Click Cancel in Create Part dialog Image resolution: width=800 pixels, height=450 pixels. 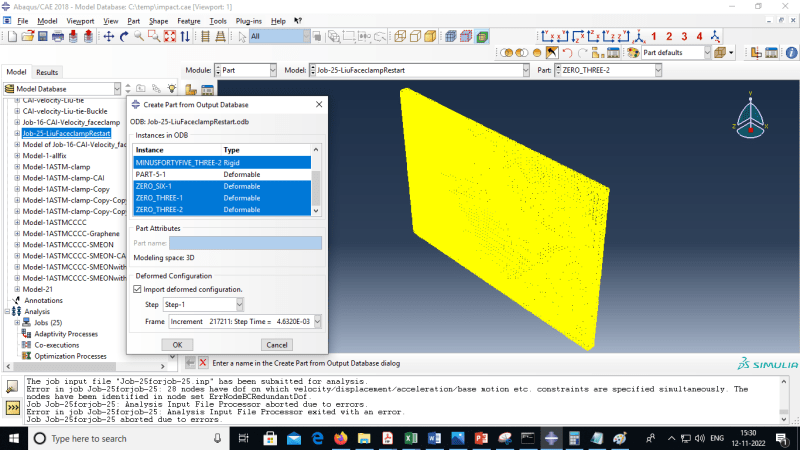pyautogui.click(x=277, y=345)
